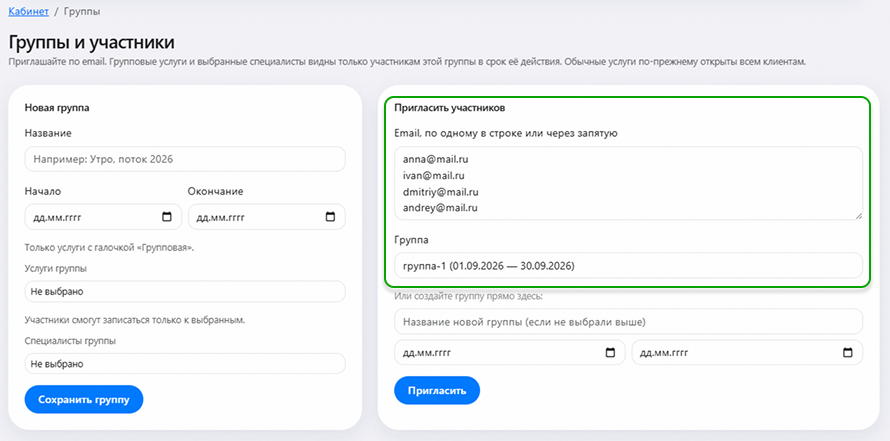The image size is (890, 441).
Task: Open the Специалисты группы dropdown
Action: [x=185, y=364]
